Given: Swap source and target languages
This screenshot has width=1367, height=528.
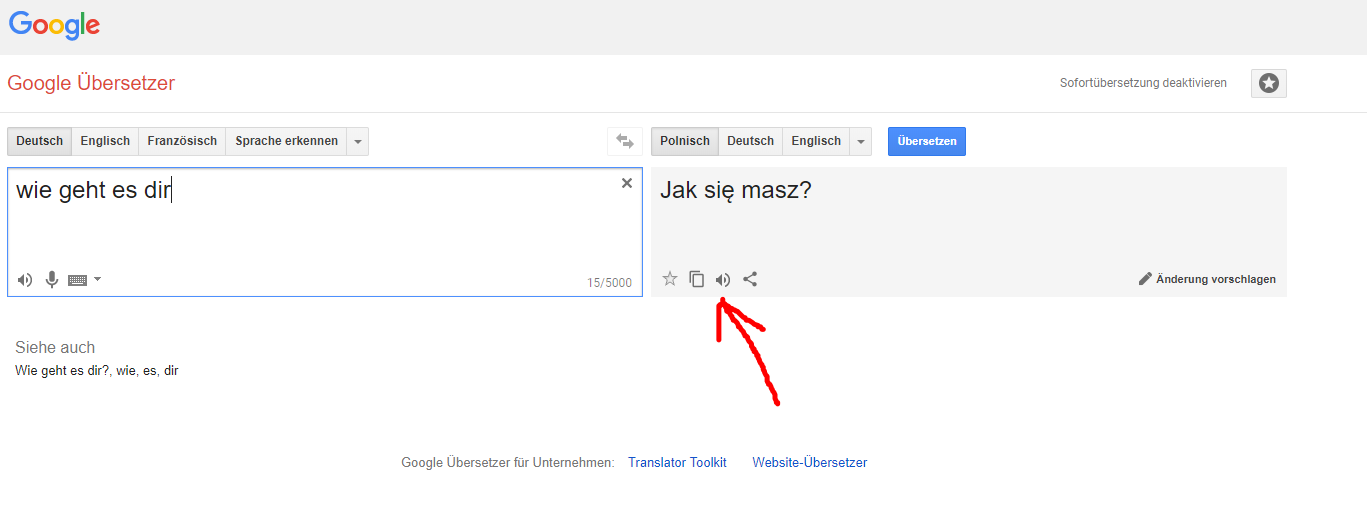Looking at the screenshot, I should coord(625,141).
